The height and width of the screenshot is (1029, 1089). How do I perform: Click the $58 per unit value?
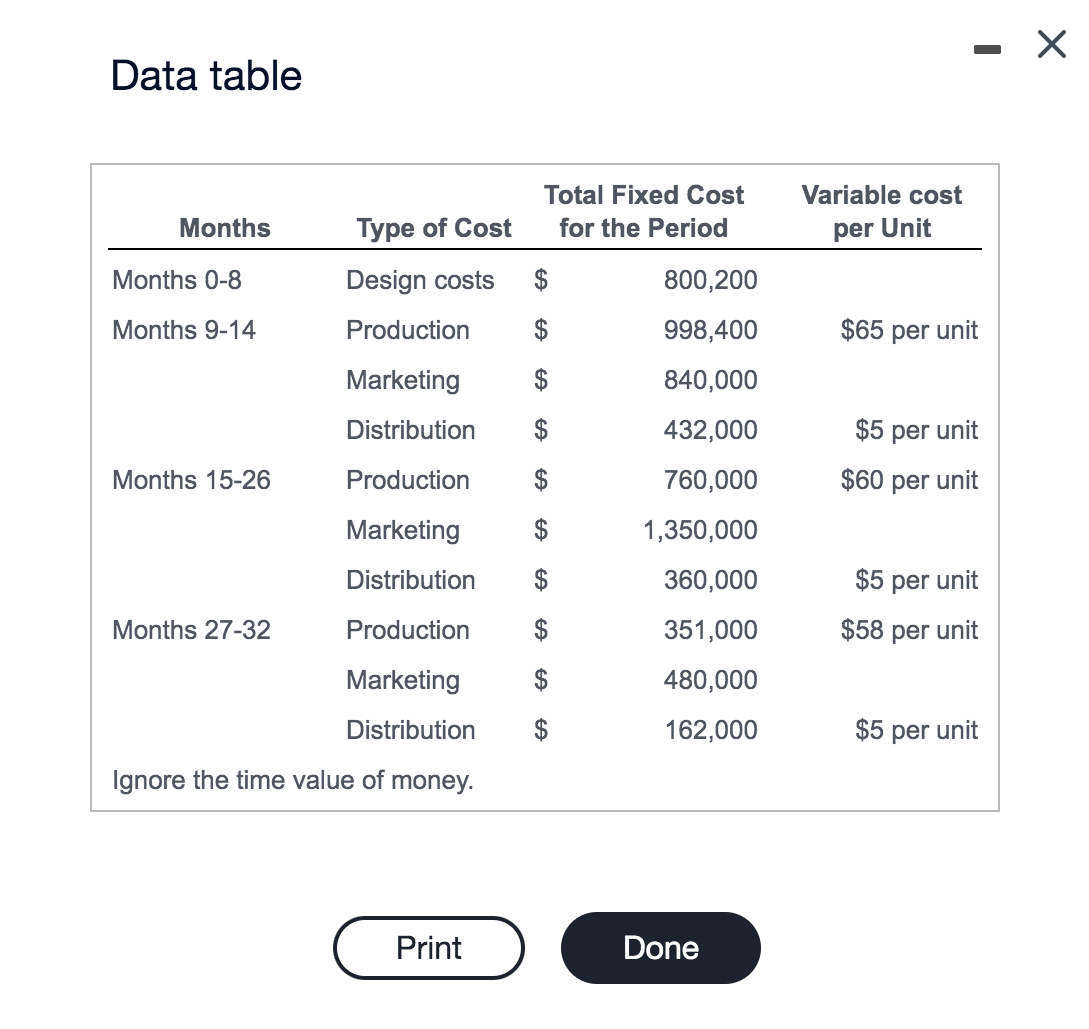[x=909, y=630]
